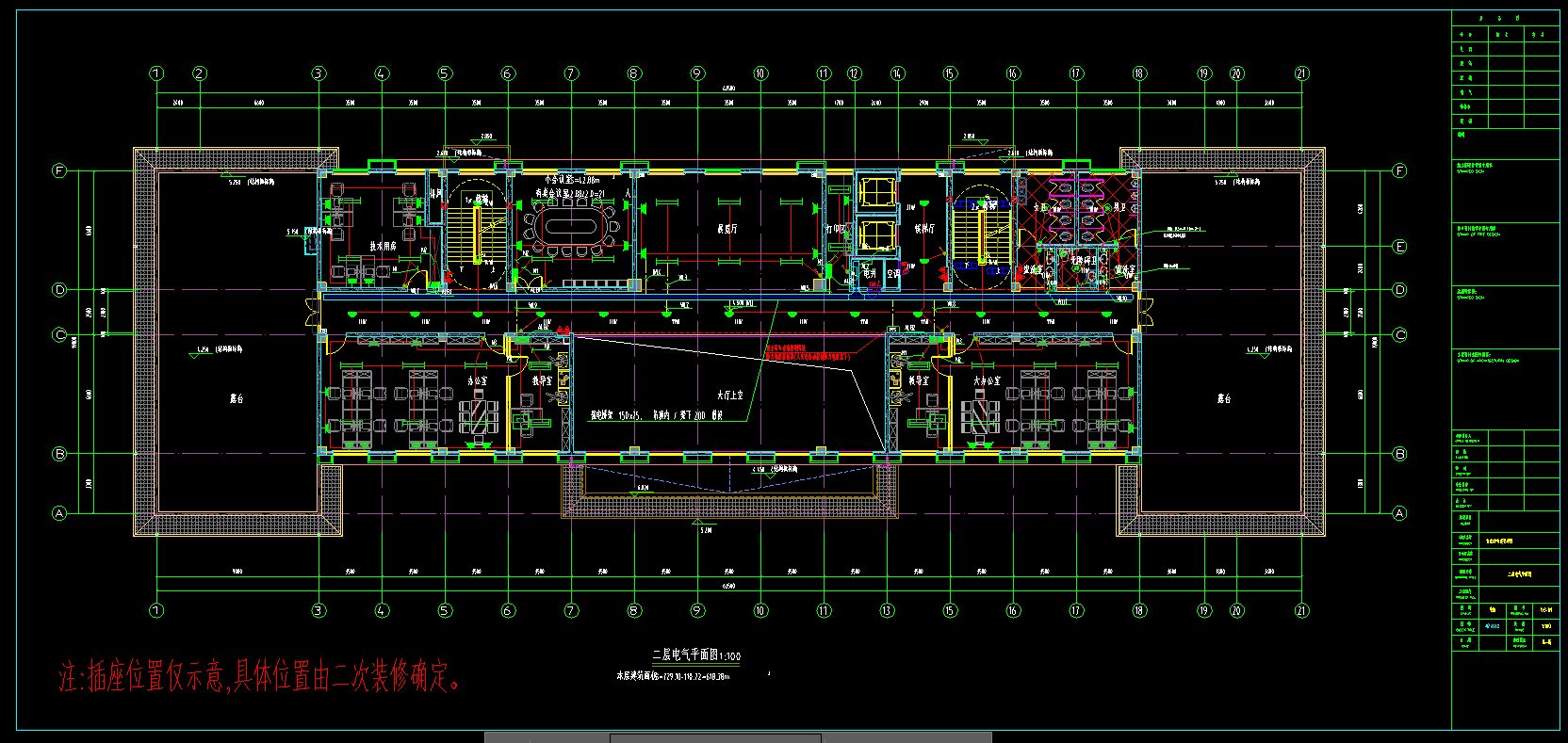
Task: Select the red socket-position note text
Action: 260,676
